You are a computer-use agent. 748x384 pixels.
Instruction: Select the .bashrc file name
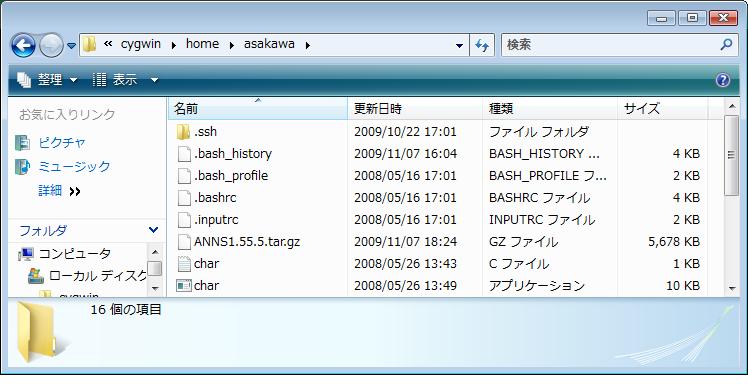tap(215, 197)
